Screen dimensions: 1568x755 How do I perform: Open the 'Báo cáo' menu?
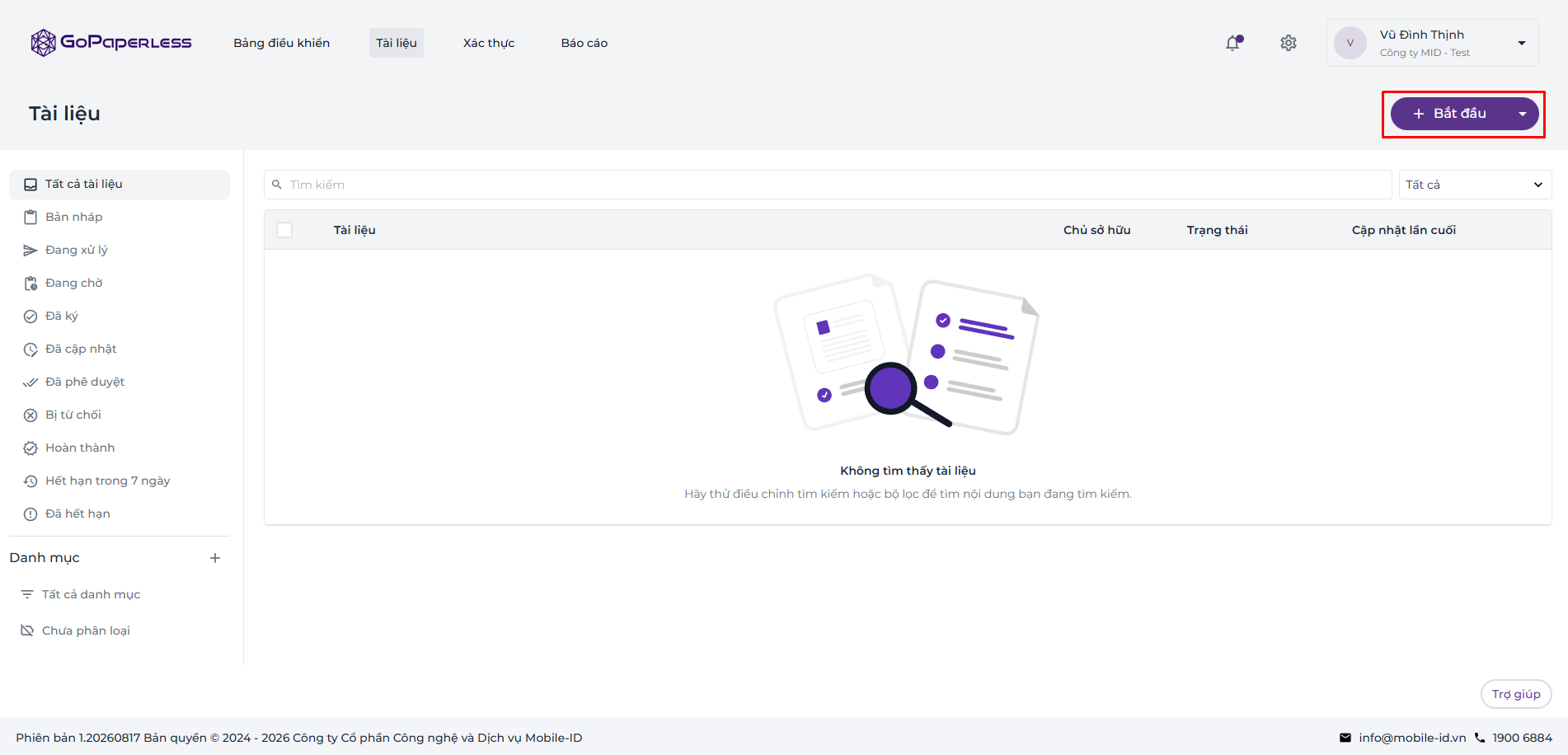click(x=584, y=43)
